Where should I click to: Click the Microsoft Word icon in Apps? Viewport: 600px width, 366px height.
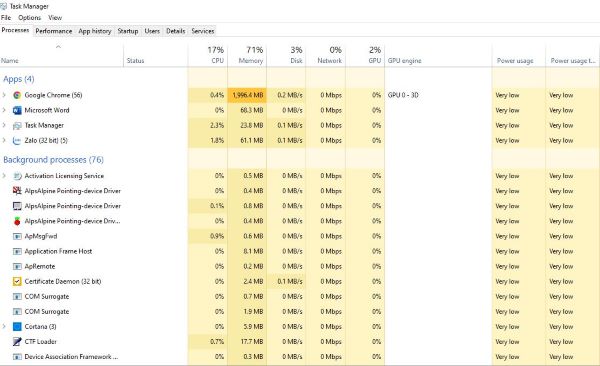[17, 110]
